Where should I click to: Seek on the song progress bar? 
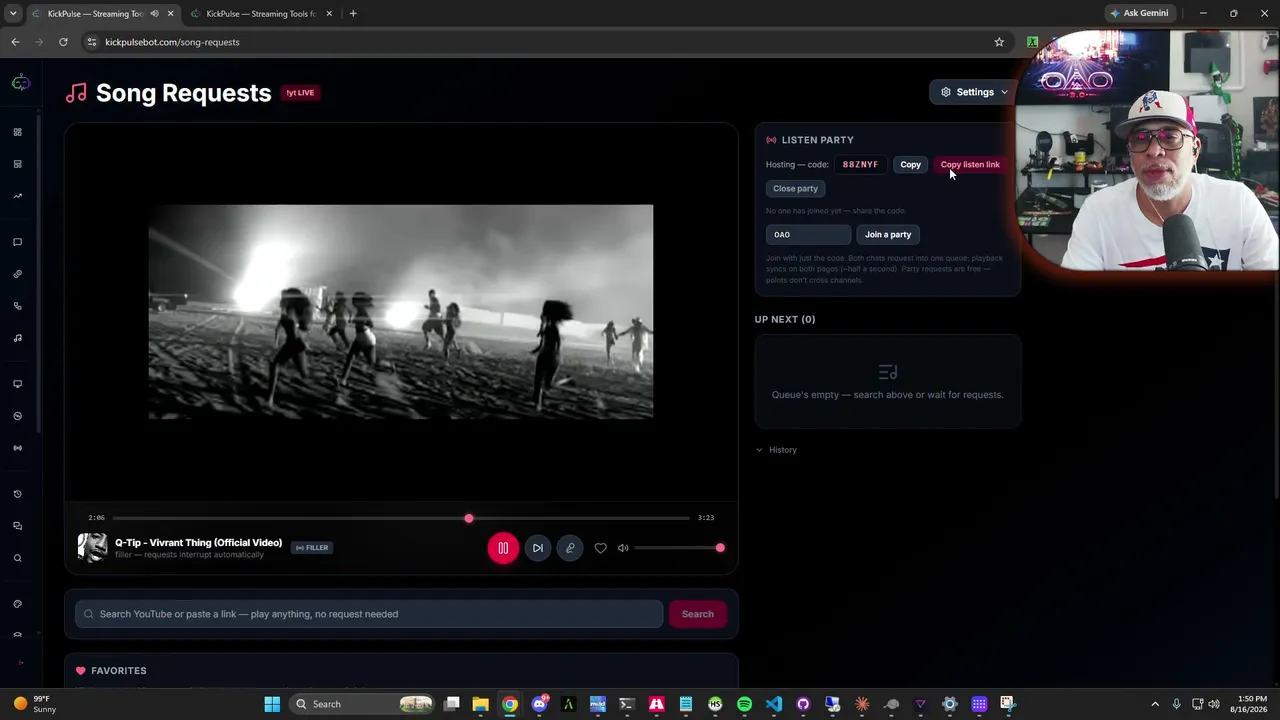click(x=401, y=518)
